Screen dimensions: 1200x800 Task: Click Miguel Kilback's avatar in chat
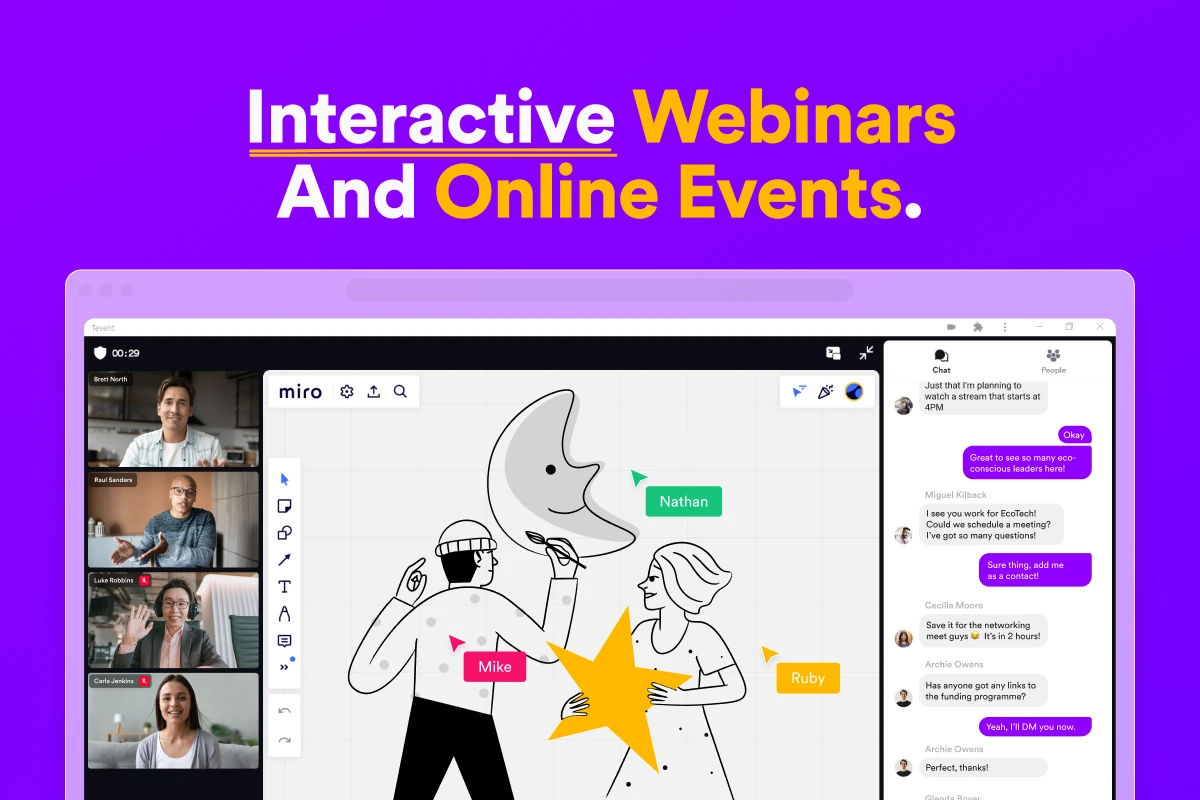click(x=904, y=535)
